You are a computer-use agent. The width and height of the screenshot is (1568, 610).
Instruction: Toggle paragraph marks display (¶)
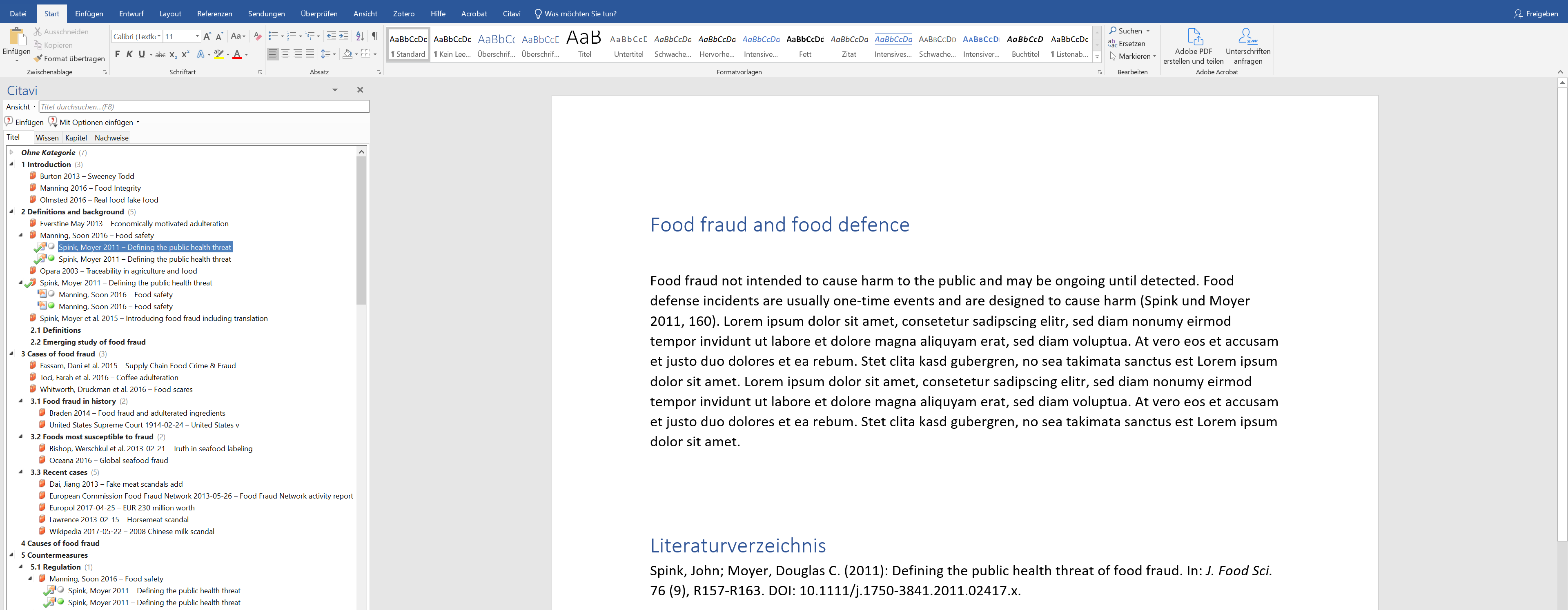pos(376,36)
